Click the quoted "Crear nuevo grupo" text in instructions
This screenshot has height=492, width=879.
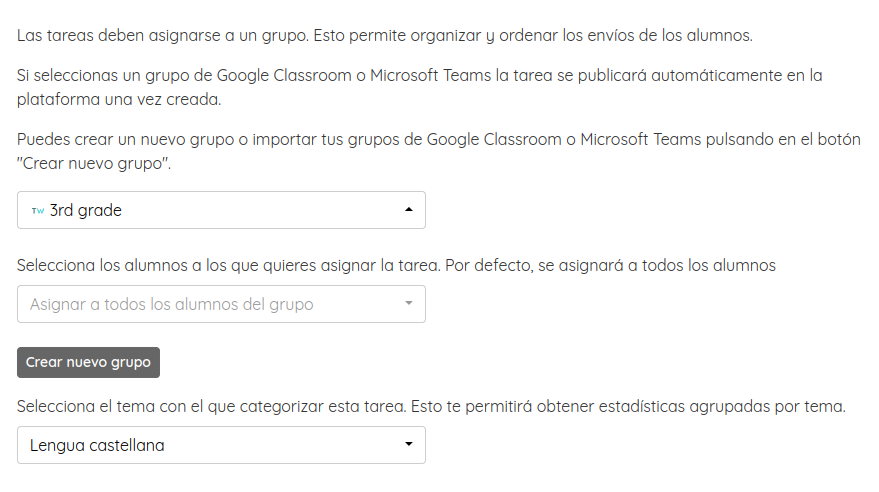pyautogui.click(x=93, y=163)
